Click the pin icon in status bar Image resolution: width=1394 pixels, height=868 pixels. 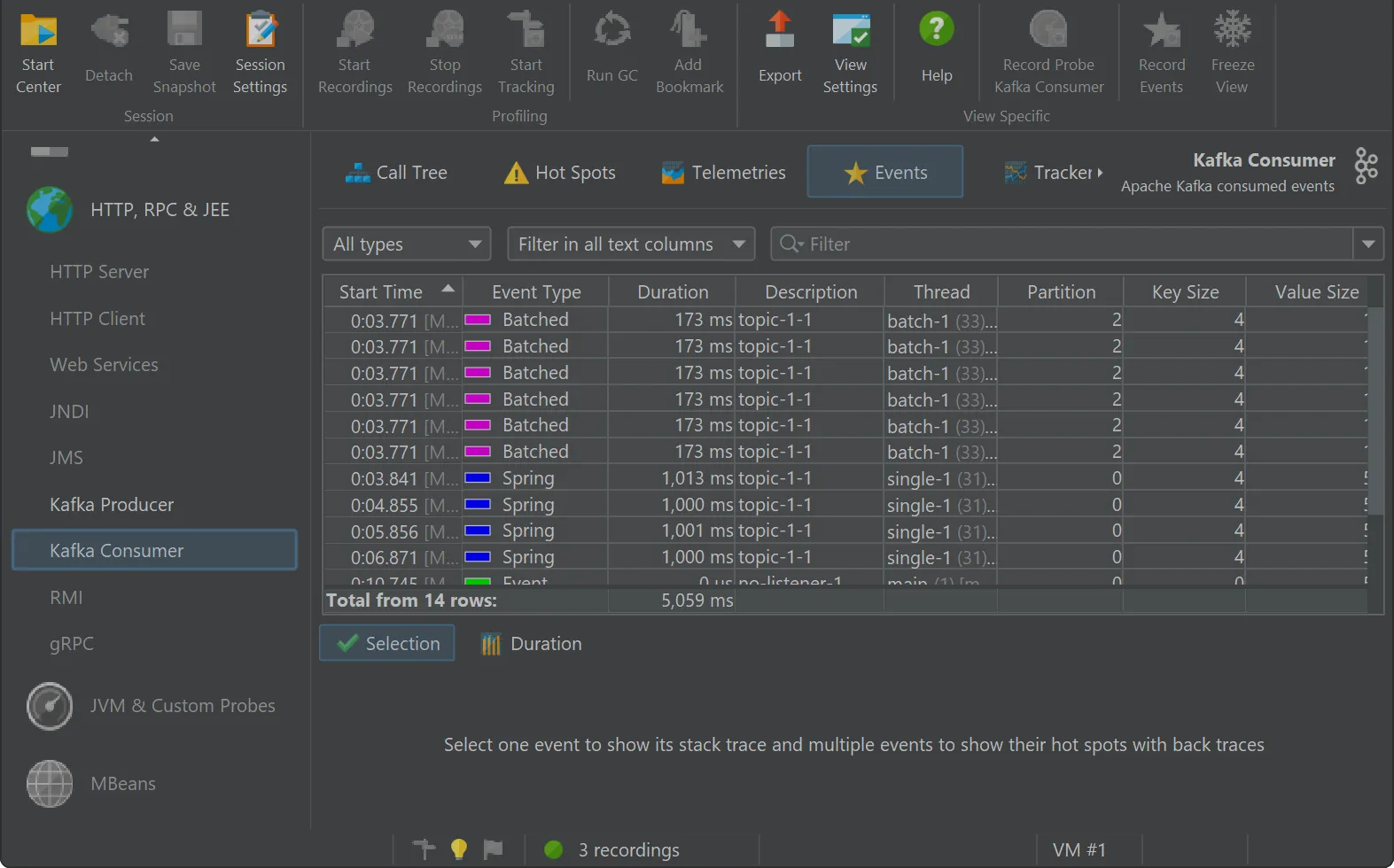point(424,849)
